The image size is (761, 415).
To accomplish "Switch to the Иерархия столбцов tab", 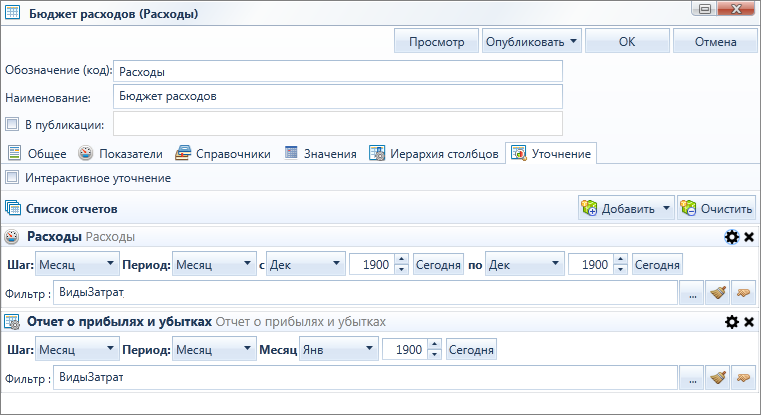I will [x=434, y=153].
